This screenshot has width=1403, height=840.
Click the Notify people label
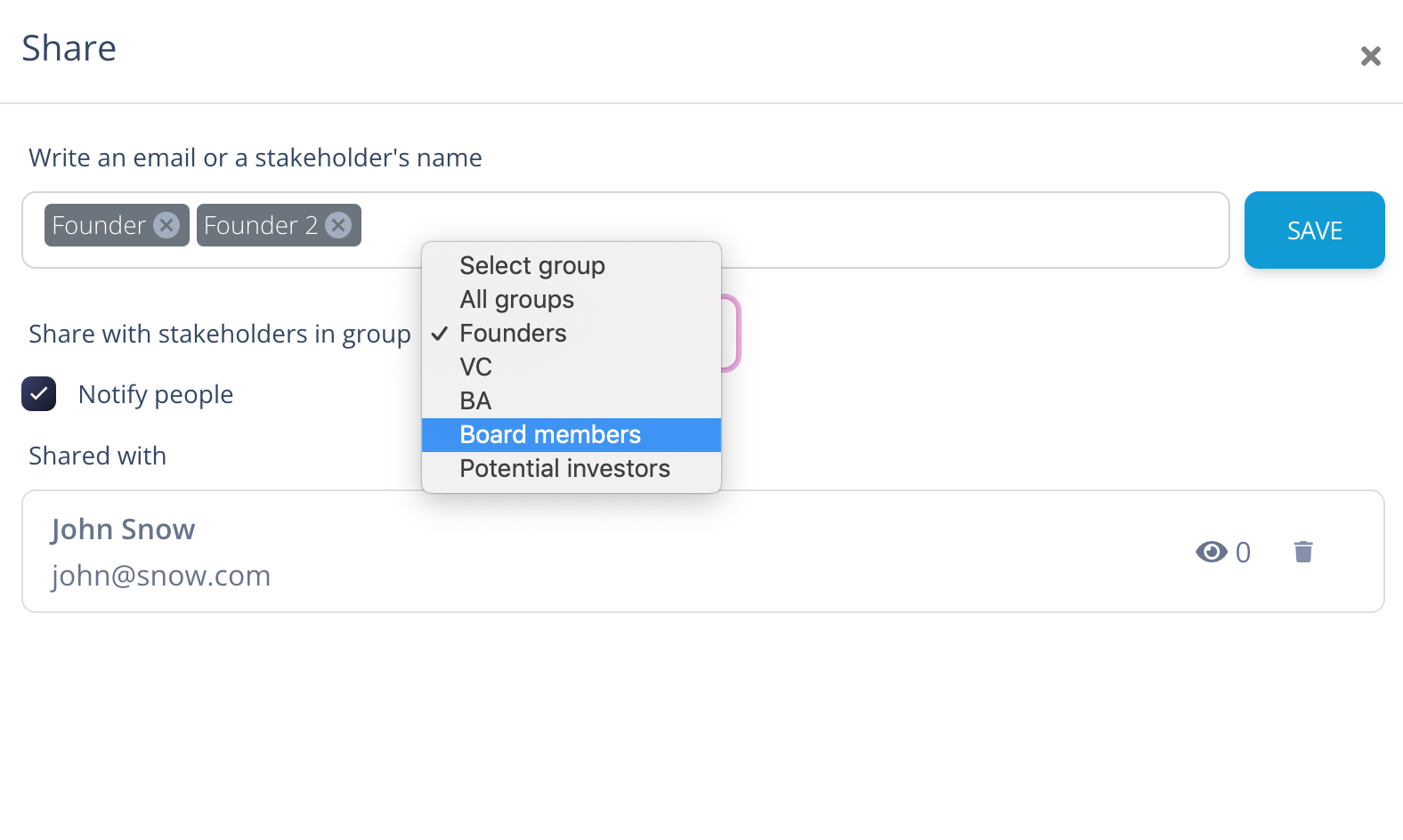pos(156,394)
